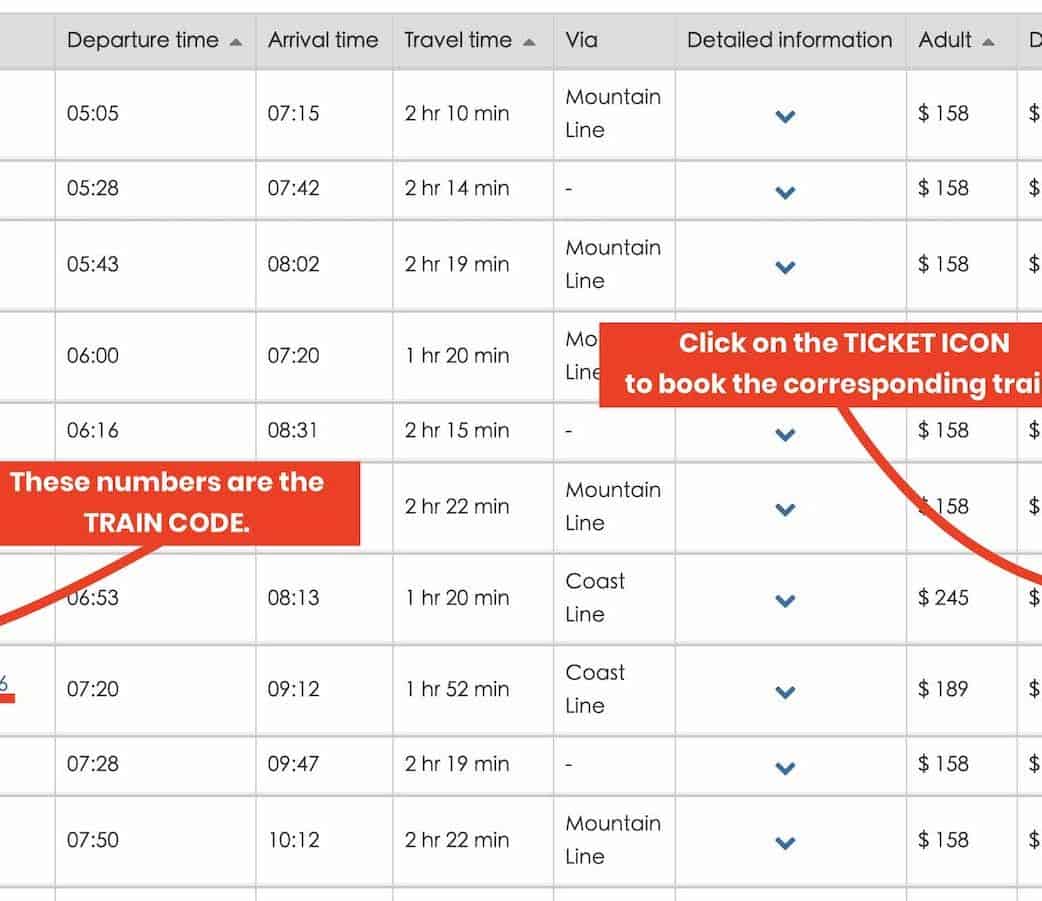Show detailed information for the 05:28 train
1042x901 pixels.
tap(786, 191)
